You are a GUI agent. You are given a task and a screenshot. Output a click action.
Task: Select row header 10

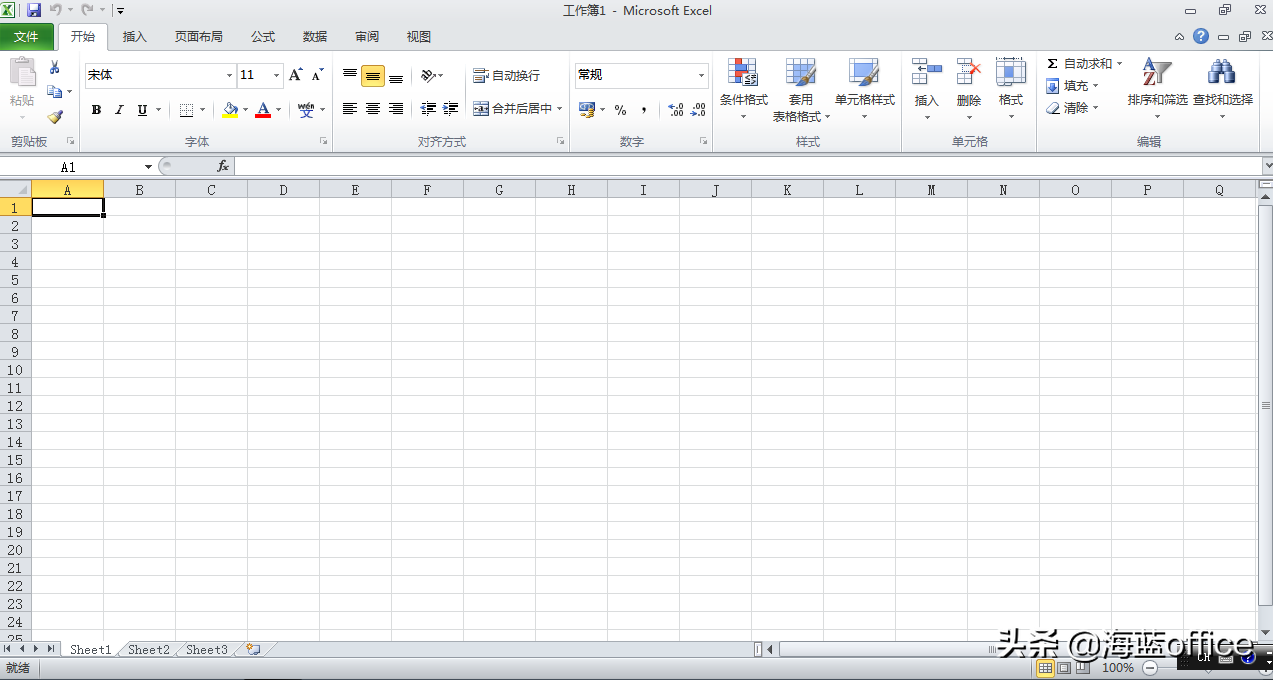[x=15, y=369]
